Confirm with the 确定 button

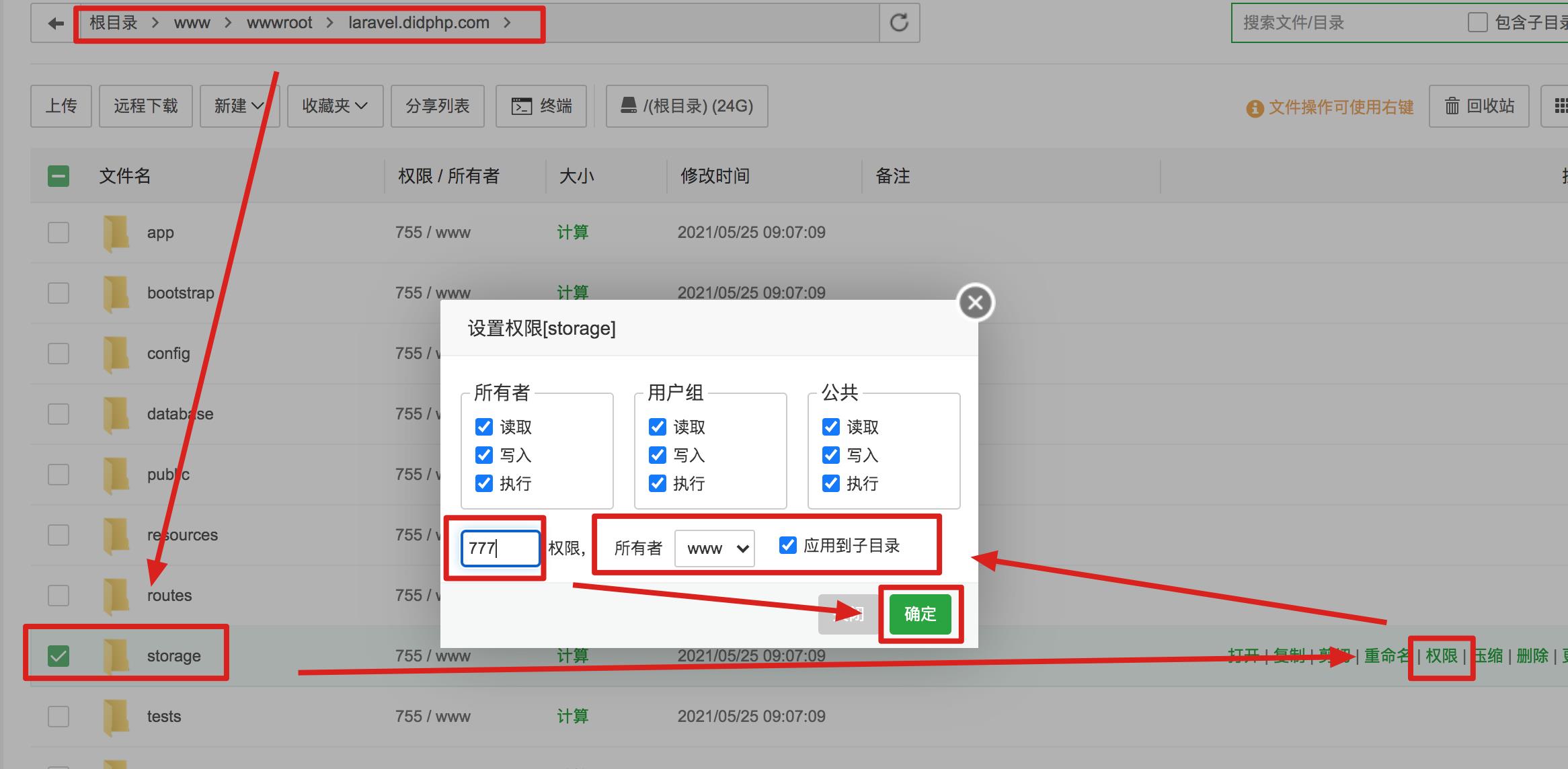pos(920,614)
